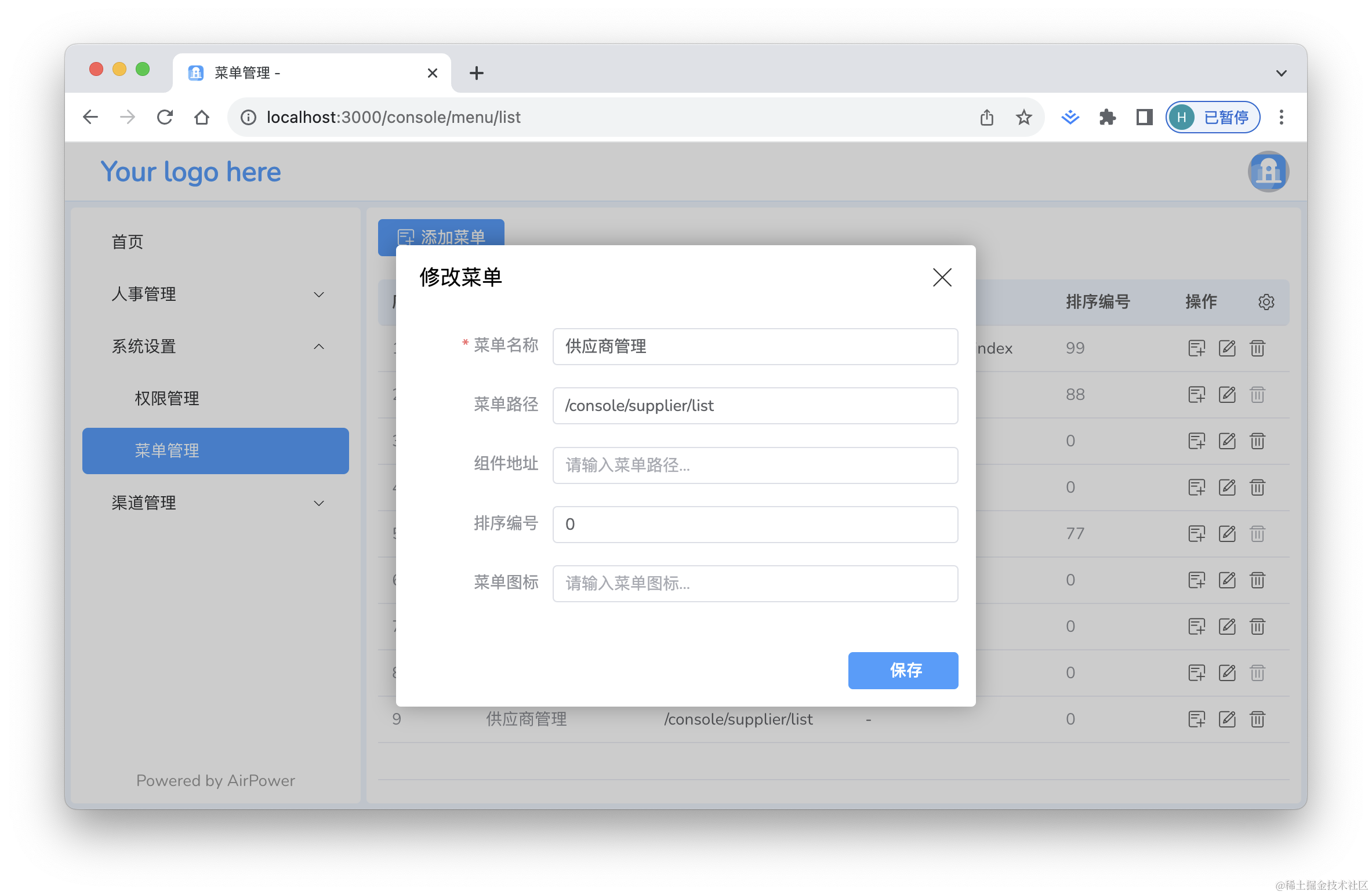The width and height of the screenshot is (1372, 895).
Task: Click the edit icon on row 供应商管理
Action: click(1228, 719)
